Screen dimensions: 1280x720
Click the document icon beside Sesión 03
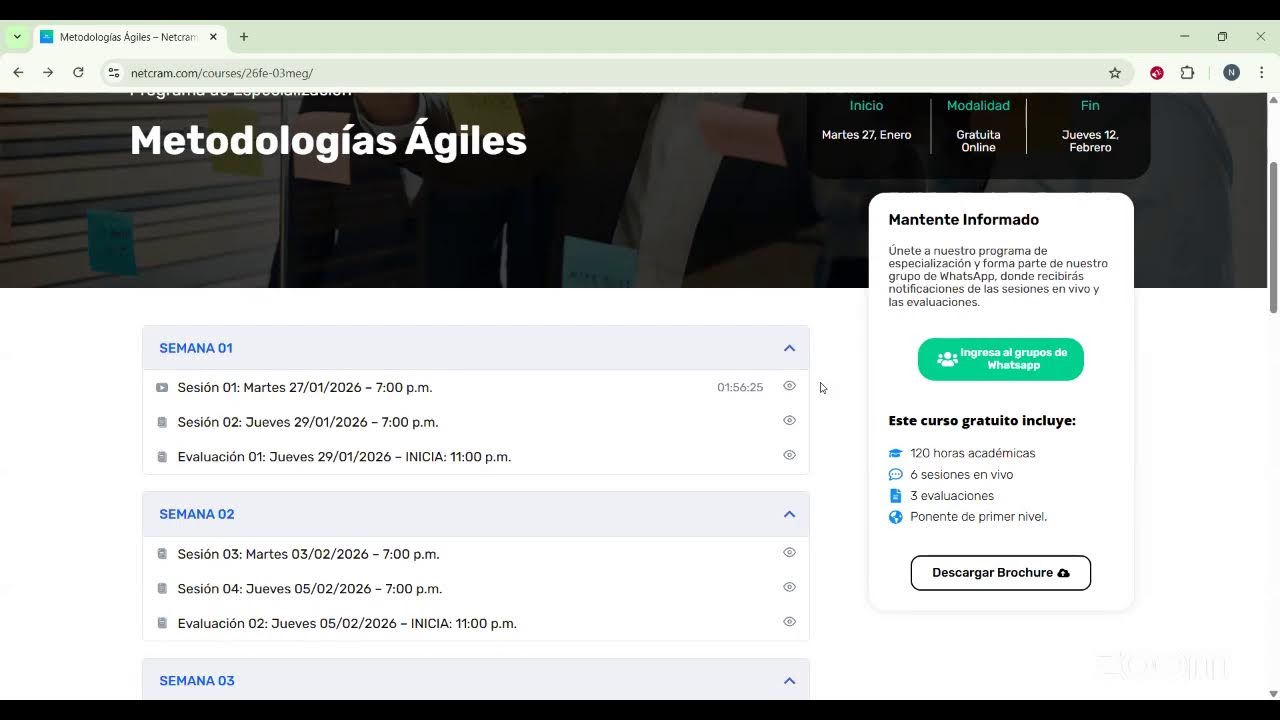click(162, 554)
